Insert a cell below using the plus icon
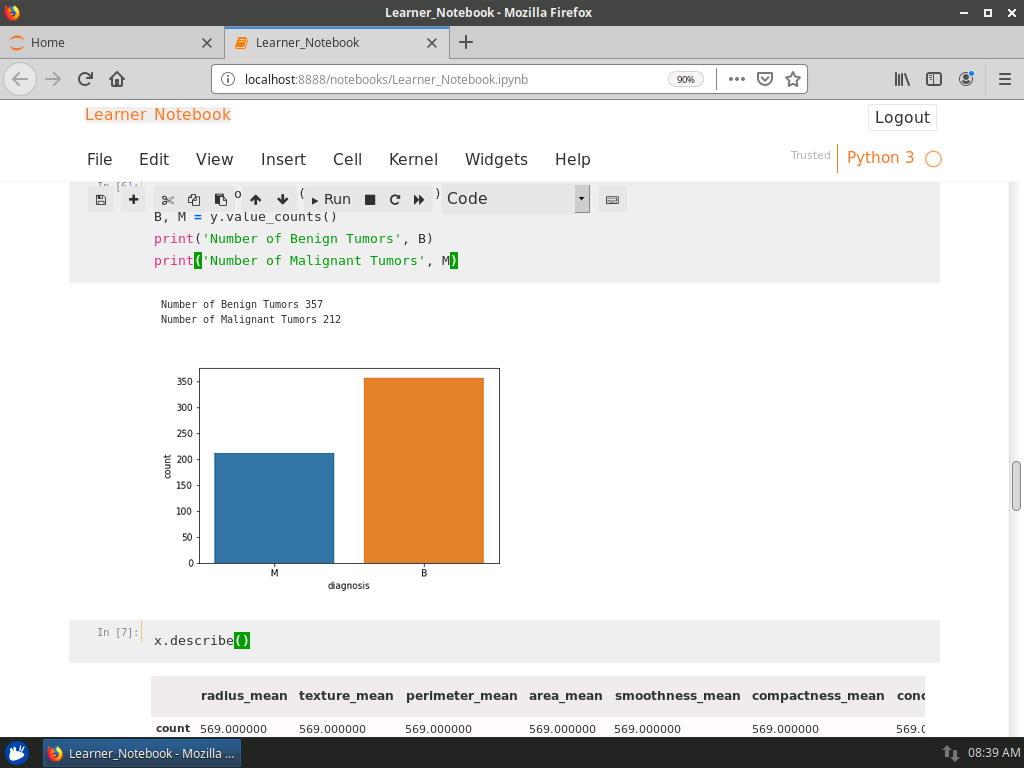Viewport: 1024px width, 768px height. [133, 200]
